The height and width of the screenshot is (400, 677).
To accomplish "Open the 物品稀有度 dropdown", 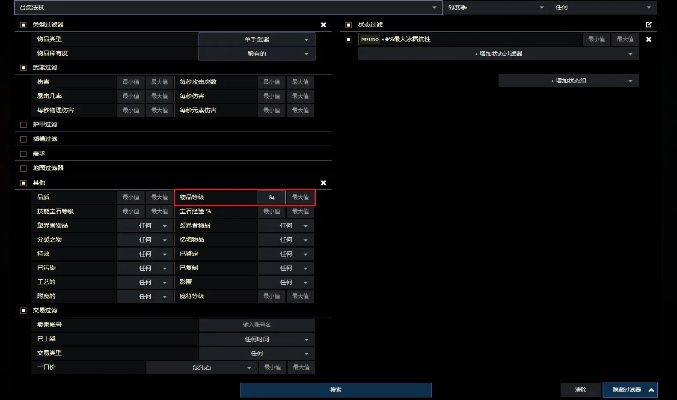I will tap(255, 52).
